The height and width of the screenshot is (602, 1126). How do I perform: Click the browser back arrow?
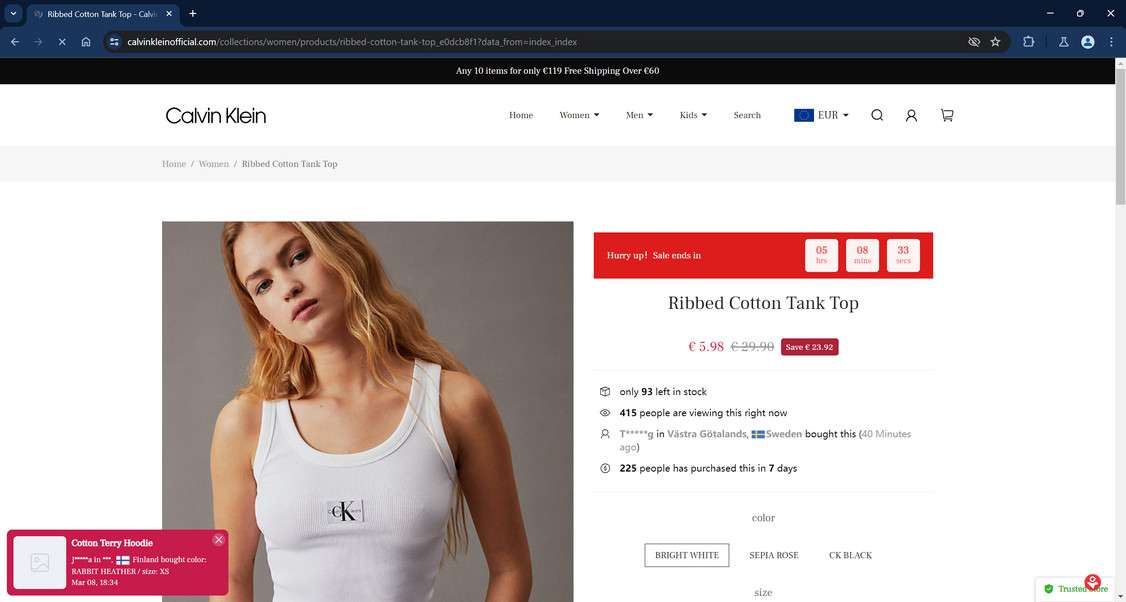tap(14, 42)
